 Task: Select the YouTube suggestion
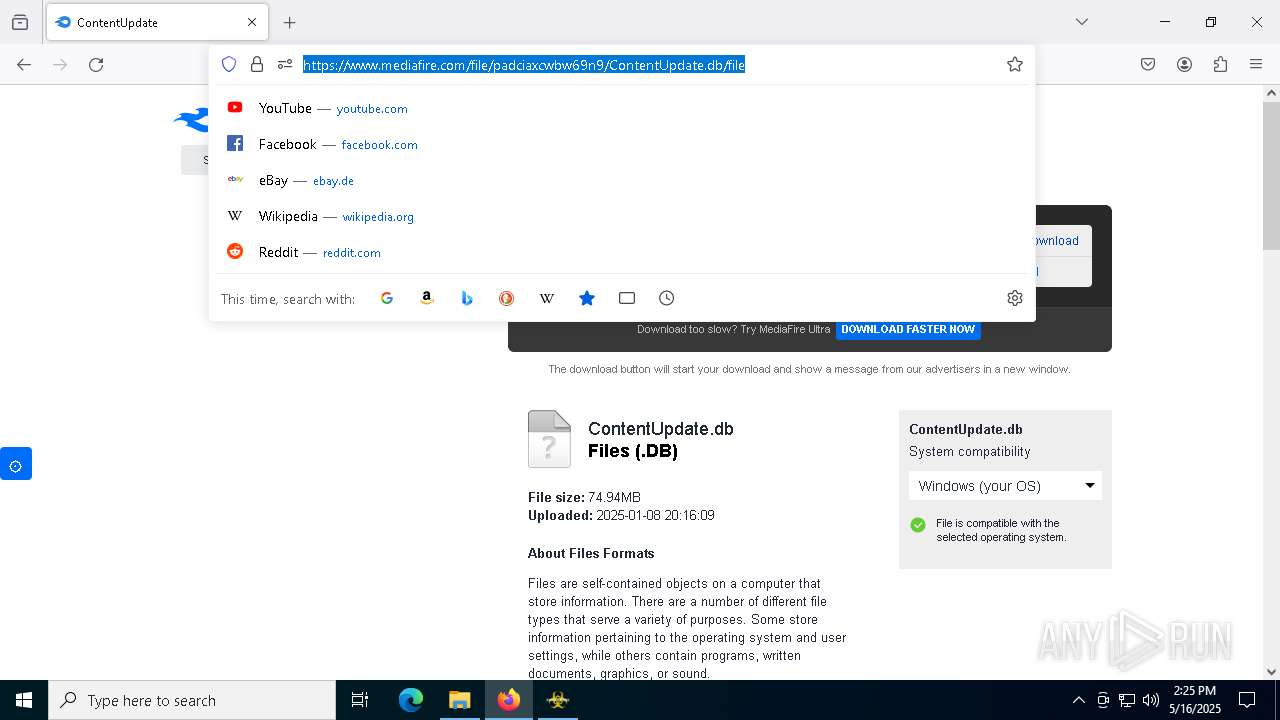tap(622, 108)
